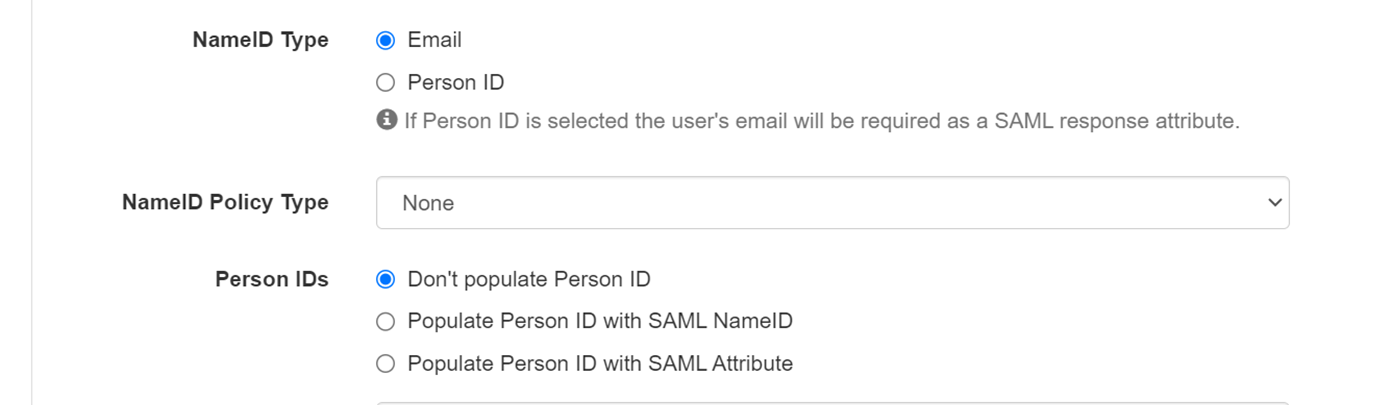1390x405 pixels.
Task: Choose the Person ID NameID Type radio
Action: click(386, 83)
